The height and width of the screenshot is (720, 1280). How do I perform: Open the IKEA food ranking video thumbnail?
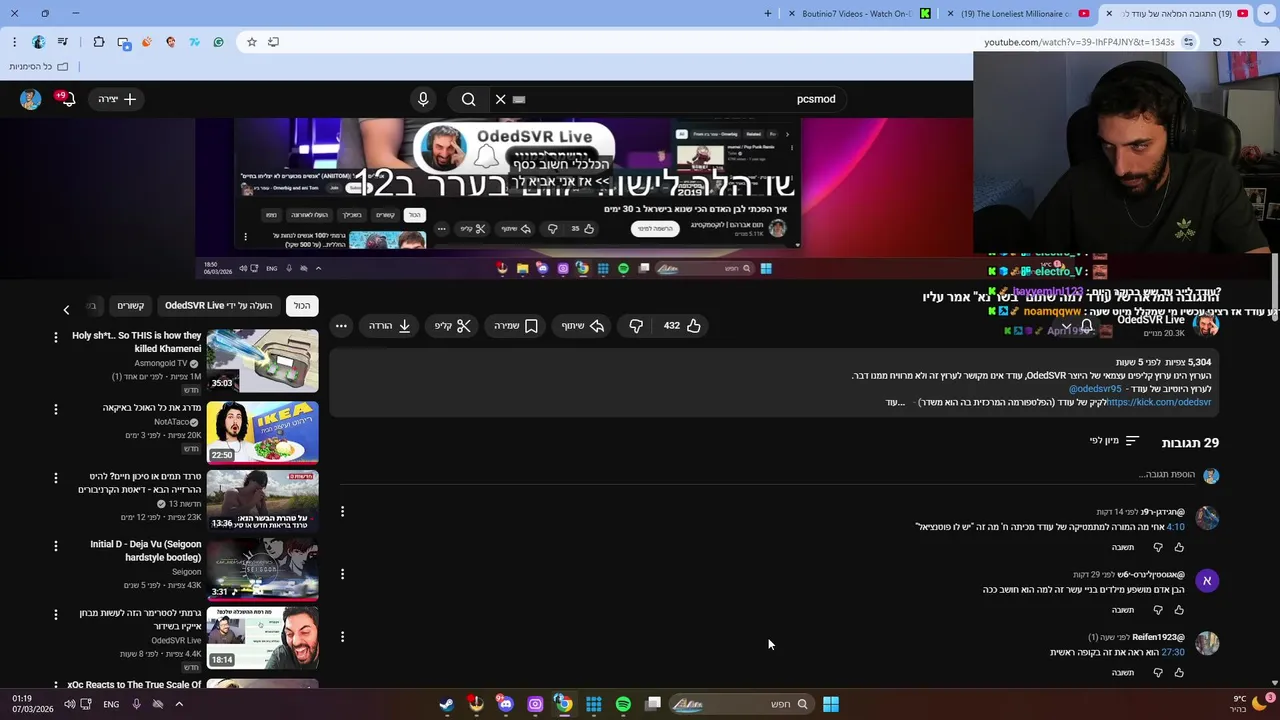point(262,432)
